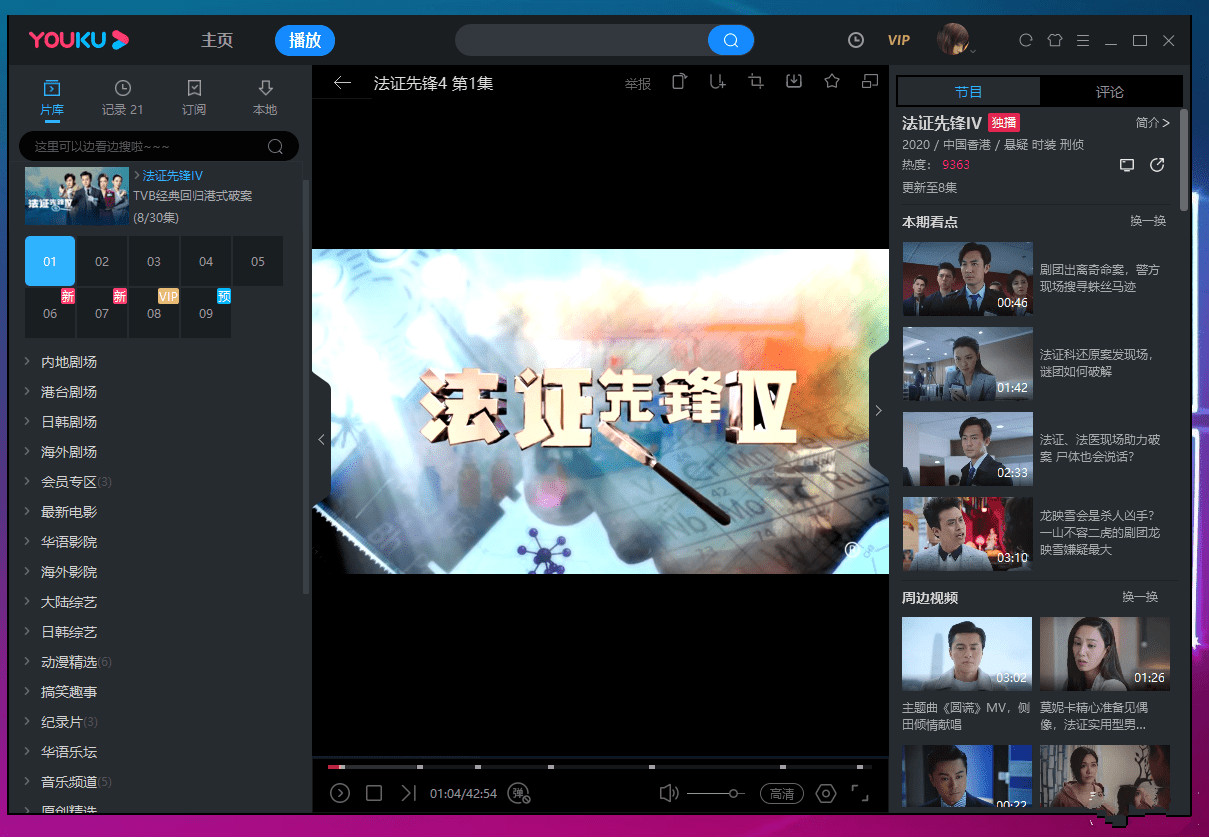1209x837 pixels.
Task: Toggle mini window mode icon
Action: click(x=870, y=81)
